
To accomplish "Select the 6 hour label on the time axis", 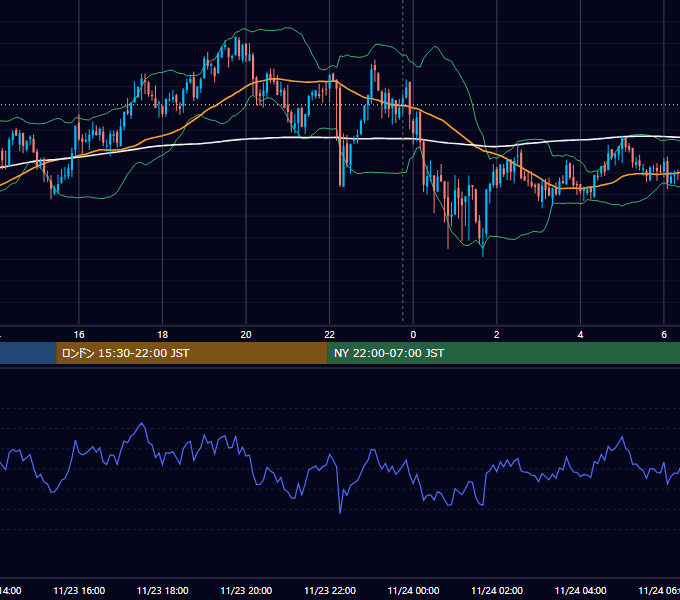I will [664, 335].
